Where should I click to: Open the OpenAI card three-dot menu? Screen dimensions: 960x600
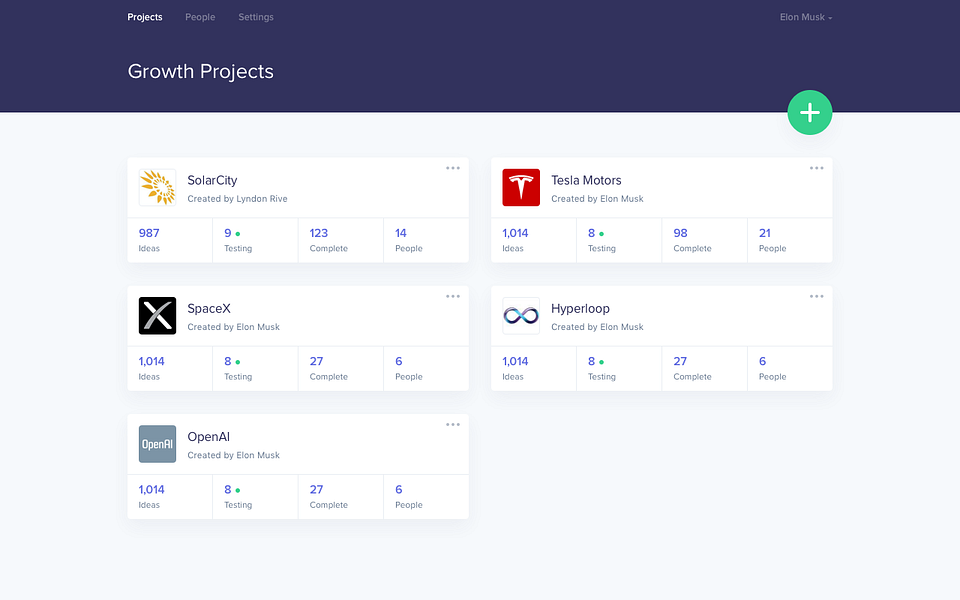pyautogui.click(x=452, y=424)
